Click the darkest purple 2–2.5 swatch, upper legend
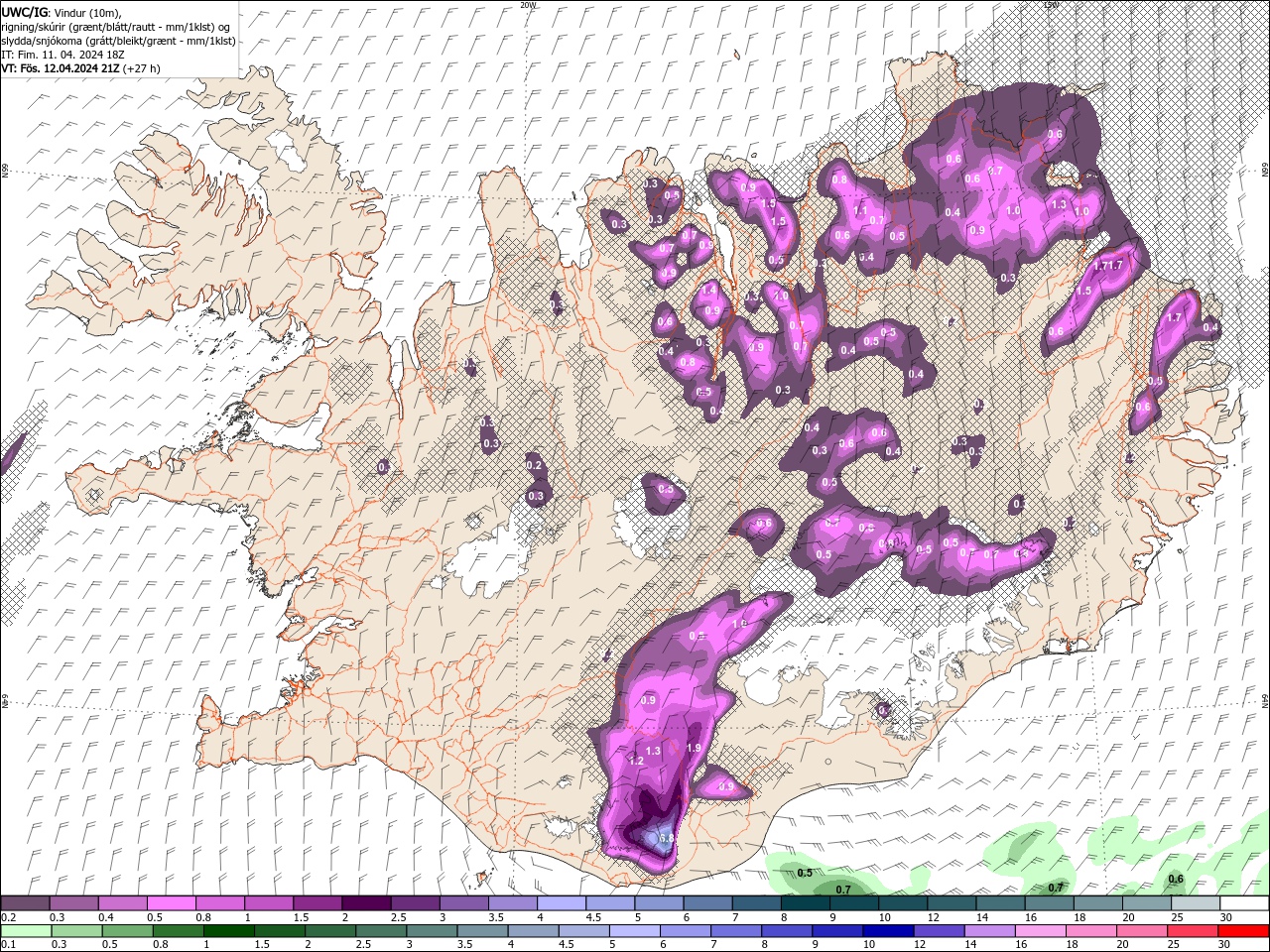1270x952 pixels. coord(366,903)
